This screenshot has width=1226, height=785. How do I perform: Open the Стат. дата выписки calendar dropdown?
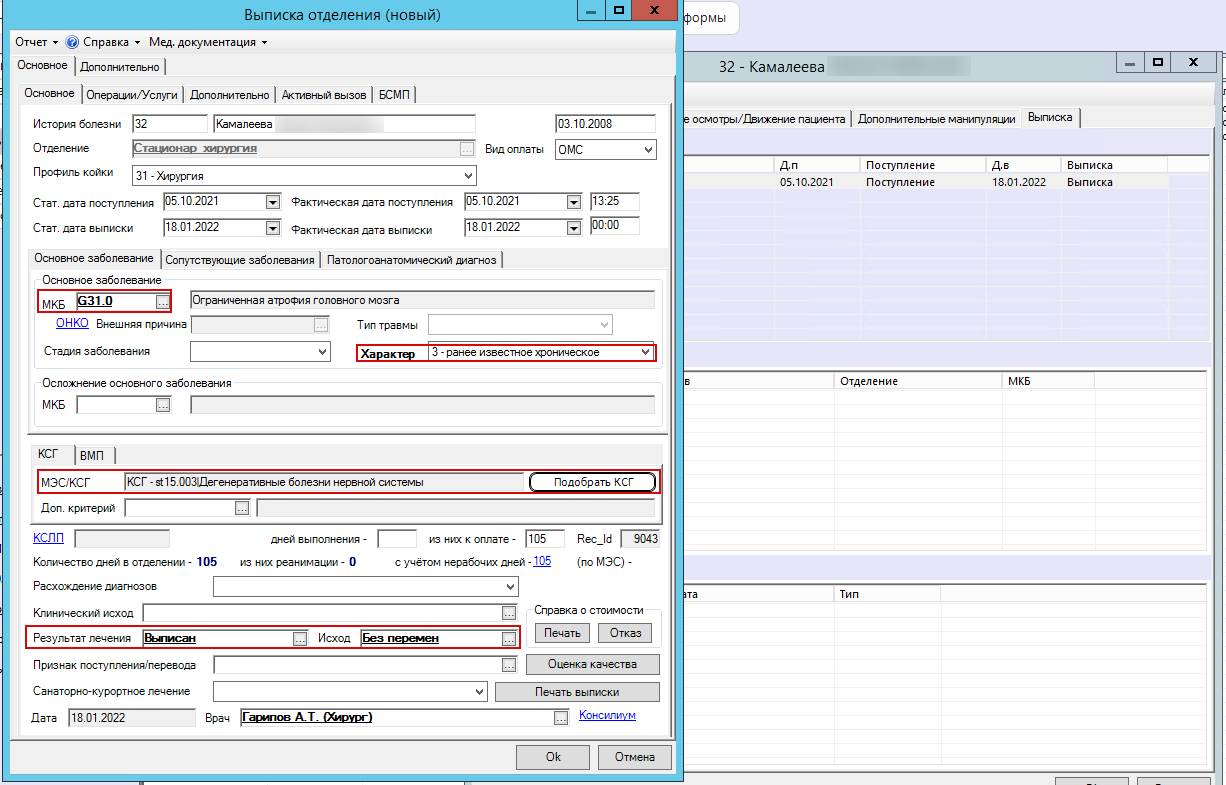273,228
